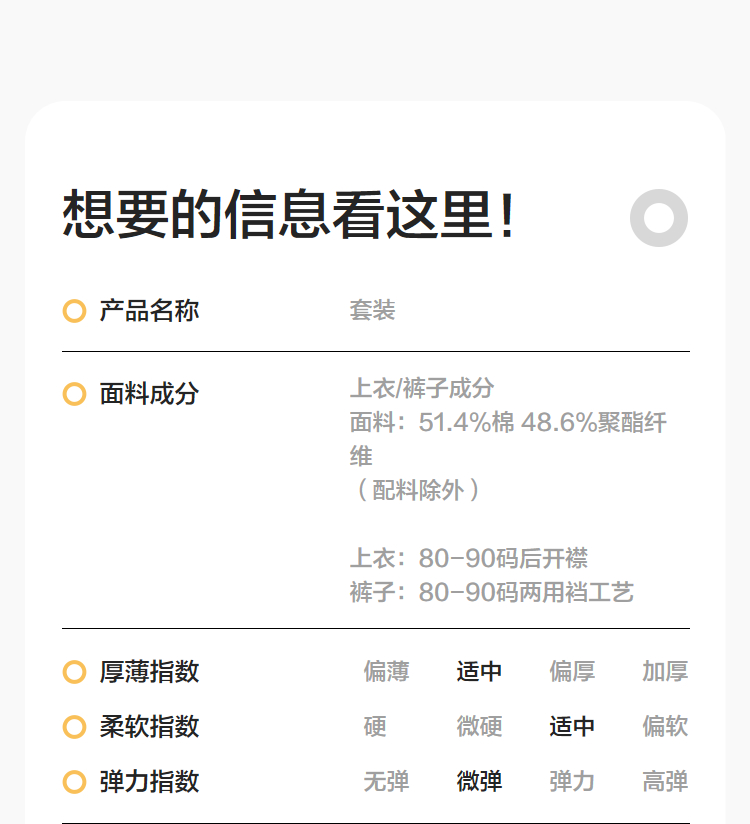Pick 微硬 softness option

[479, 727]
